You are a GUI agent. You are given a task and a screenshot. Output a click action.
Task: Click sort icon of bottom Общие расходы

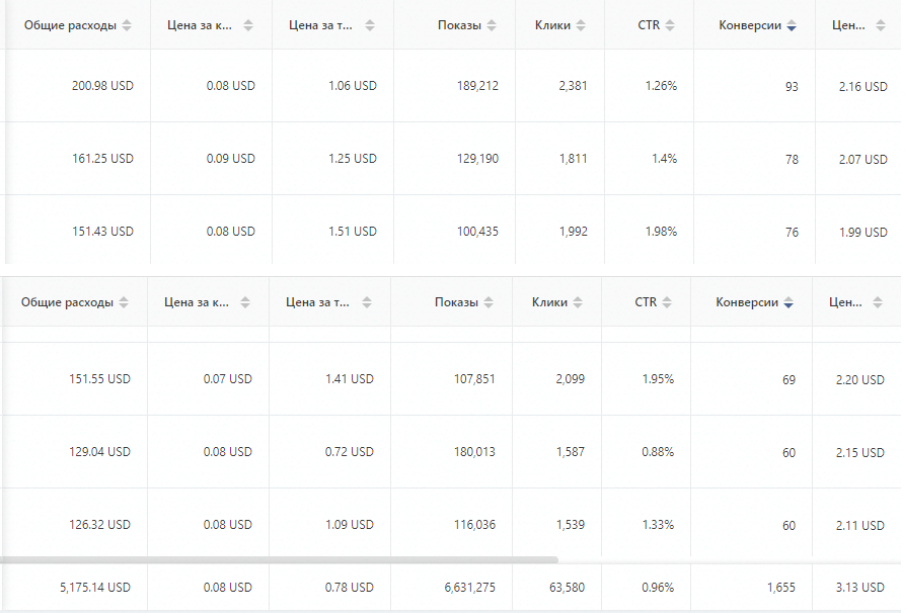[124, 302]
